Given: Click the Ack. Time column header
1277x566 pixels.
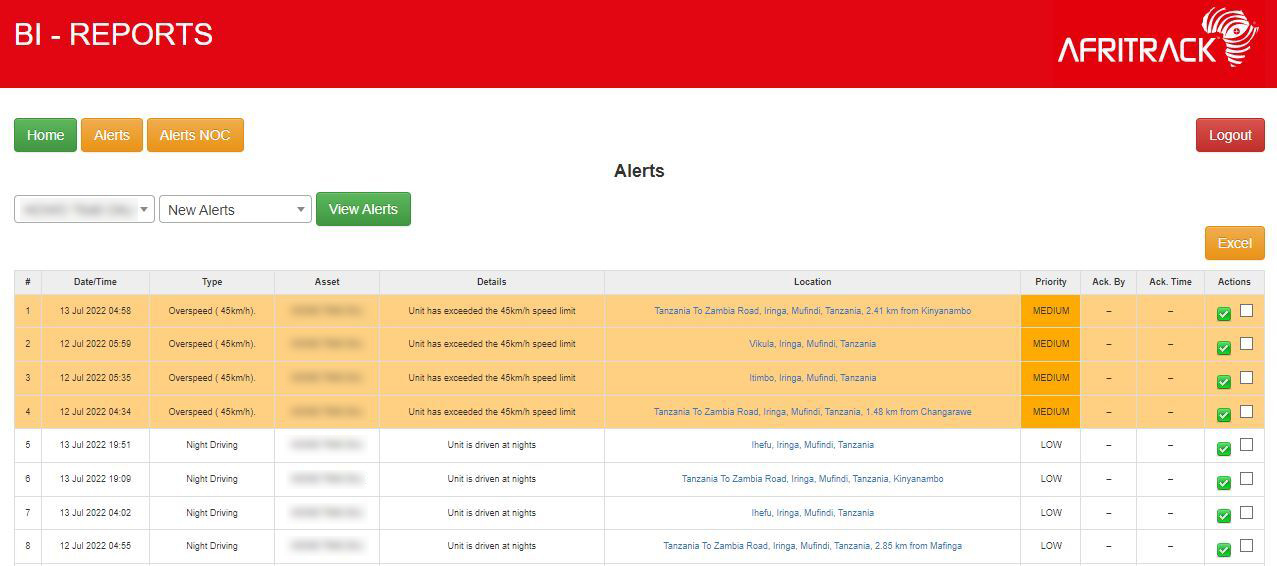Looking at the screenshot, I should 1170,282.
